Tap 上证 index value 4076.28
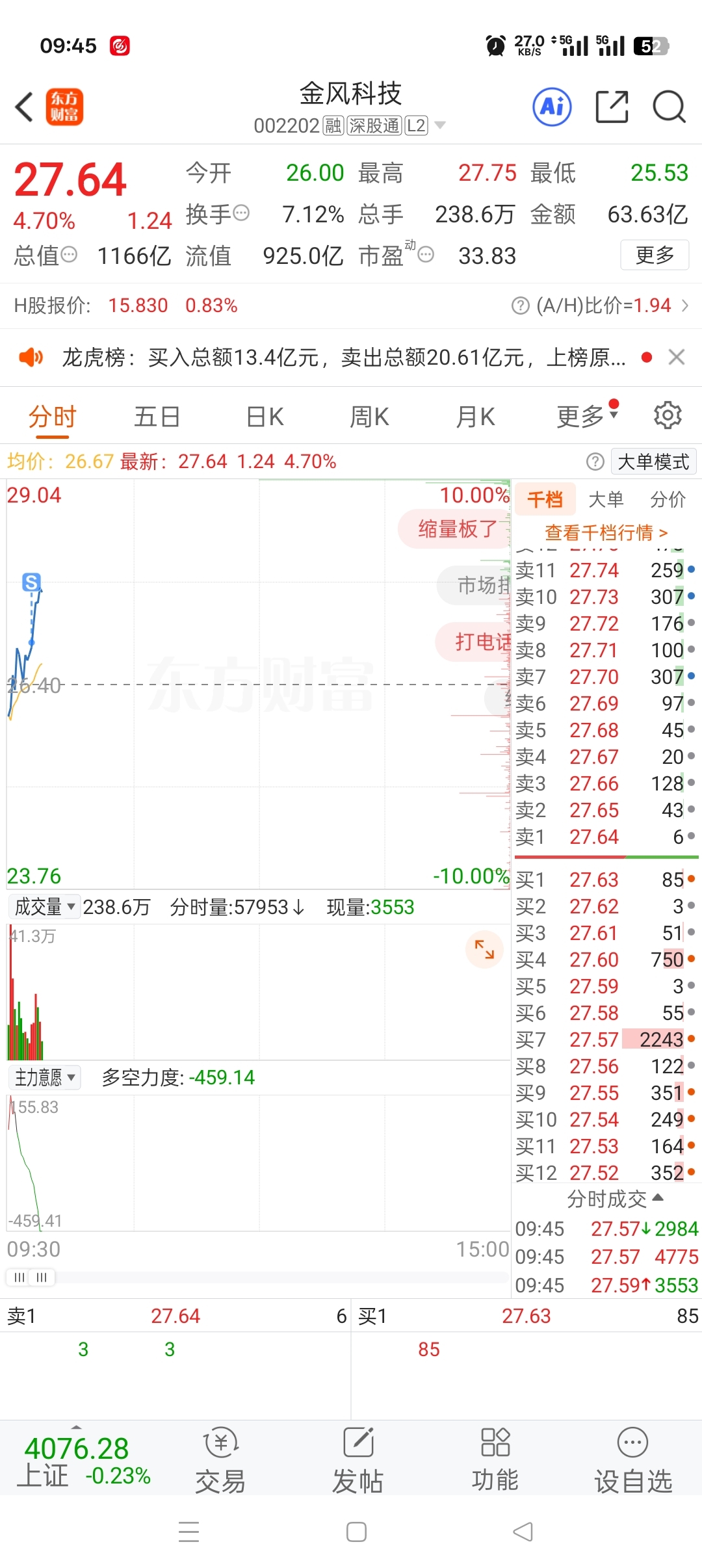702x1568 pixels. pos(77,1449)
